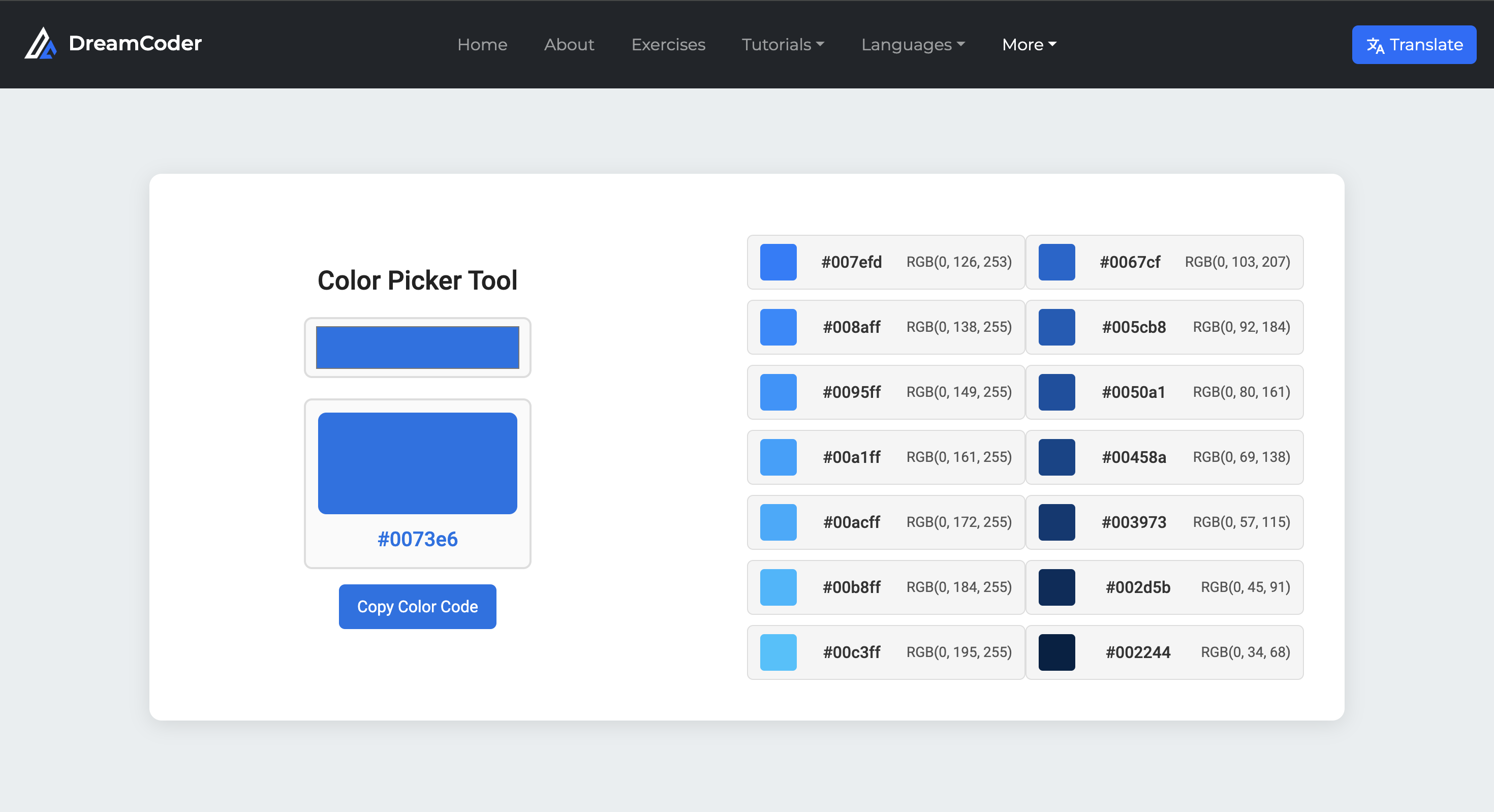Click the DreamCoder brand name text
This screenshot has width=1494, height=812.
pyautogui.click(x=135, y=44)
